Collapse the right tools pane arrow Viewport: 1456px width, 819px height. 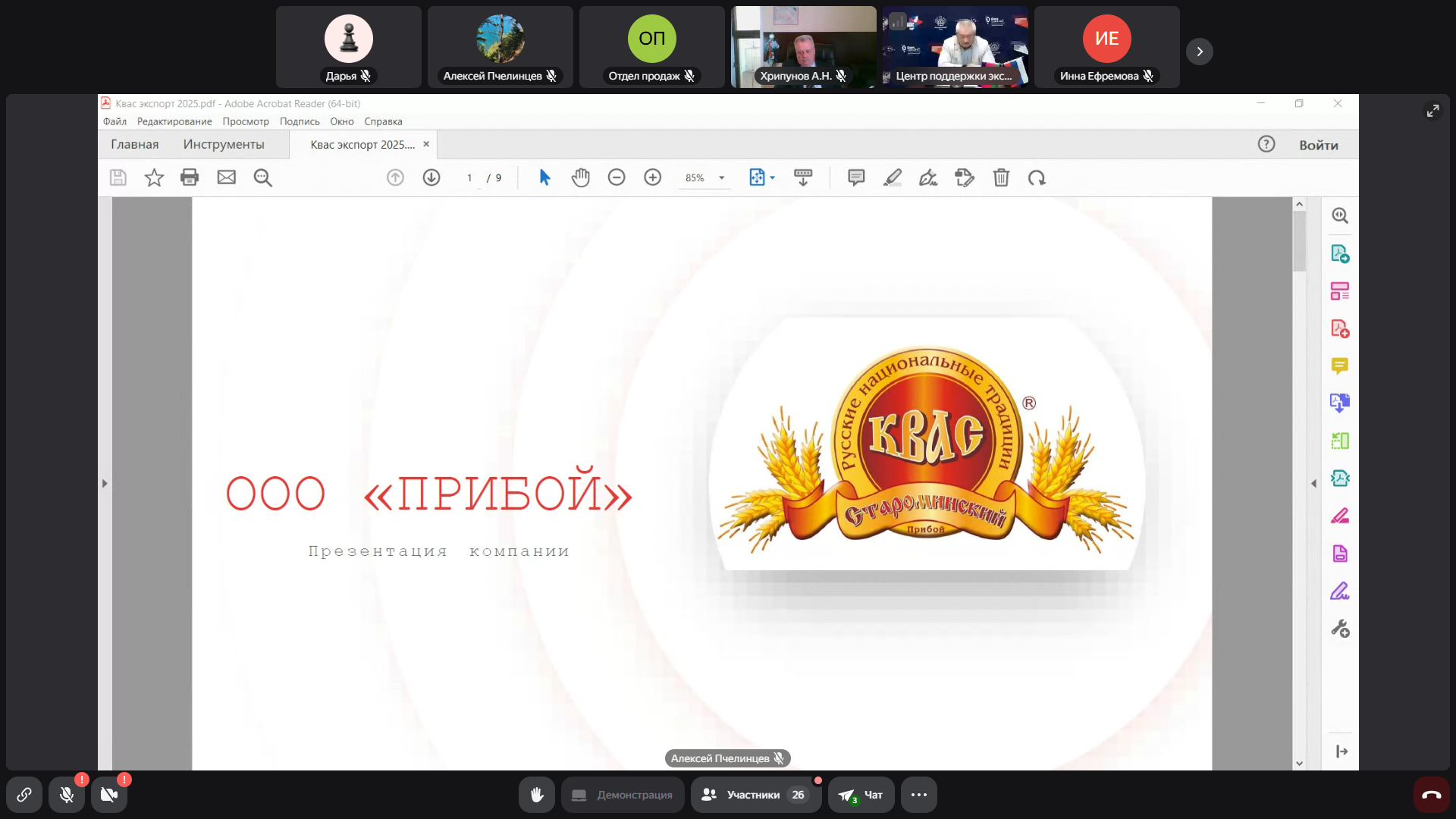[1313, 483]
